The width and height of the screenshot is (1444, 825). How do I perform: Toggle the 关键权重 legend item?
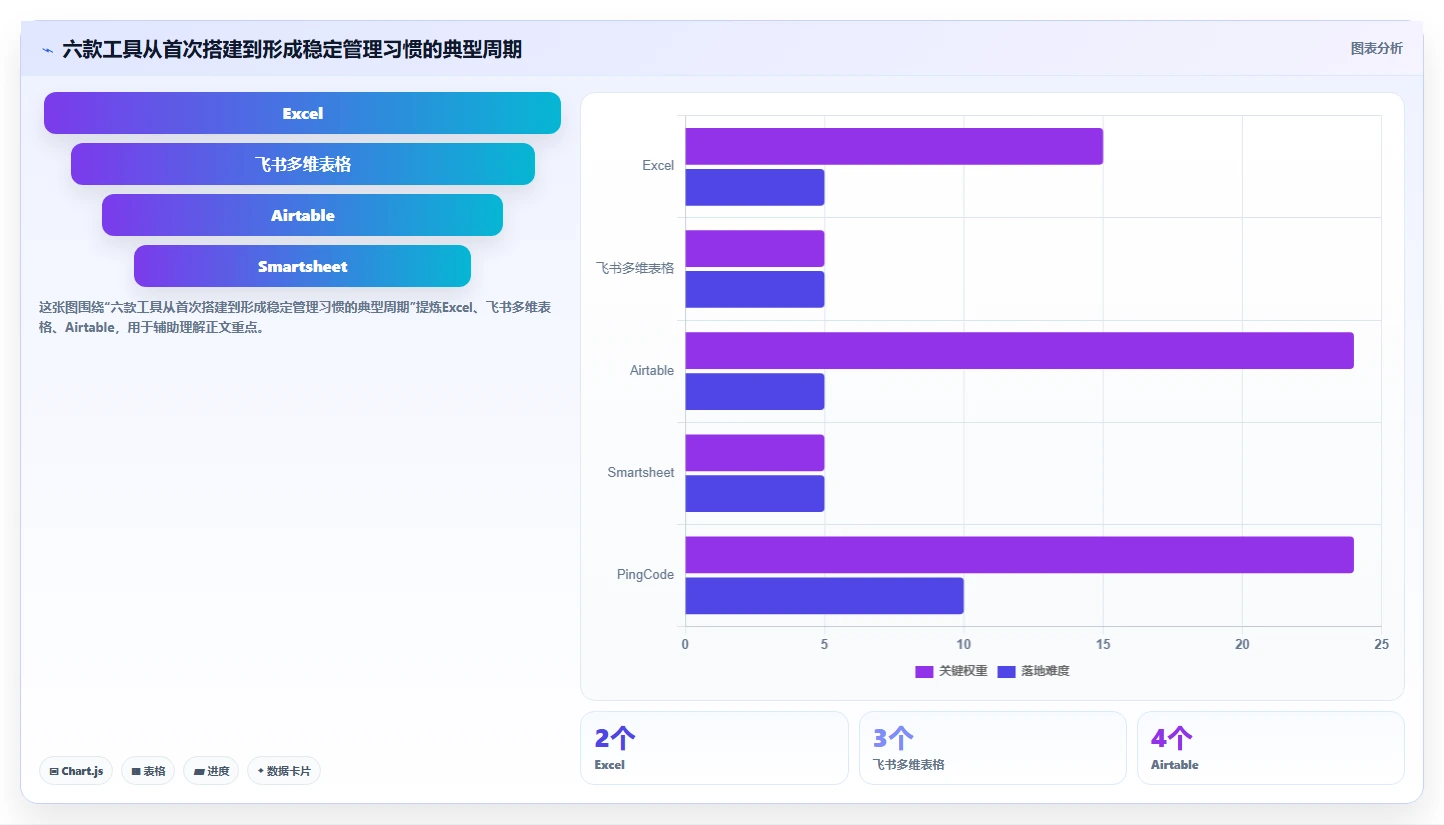click(x=951, y=671)
